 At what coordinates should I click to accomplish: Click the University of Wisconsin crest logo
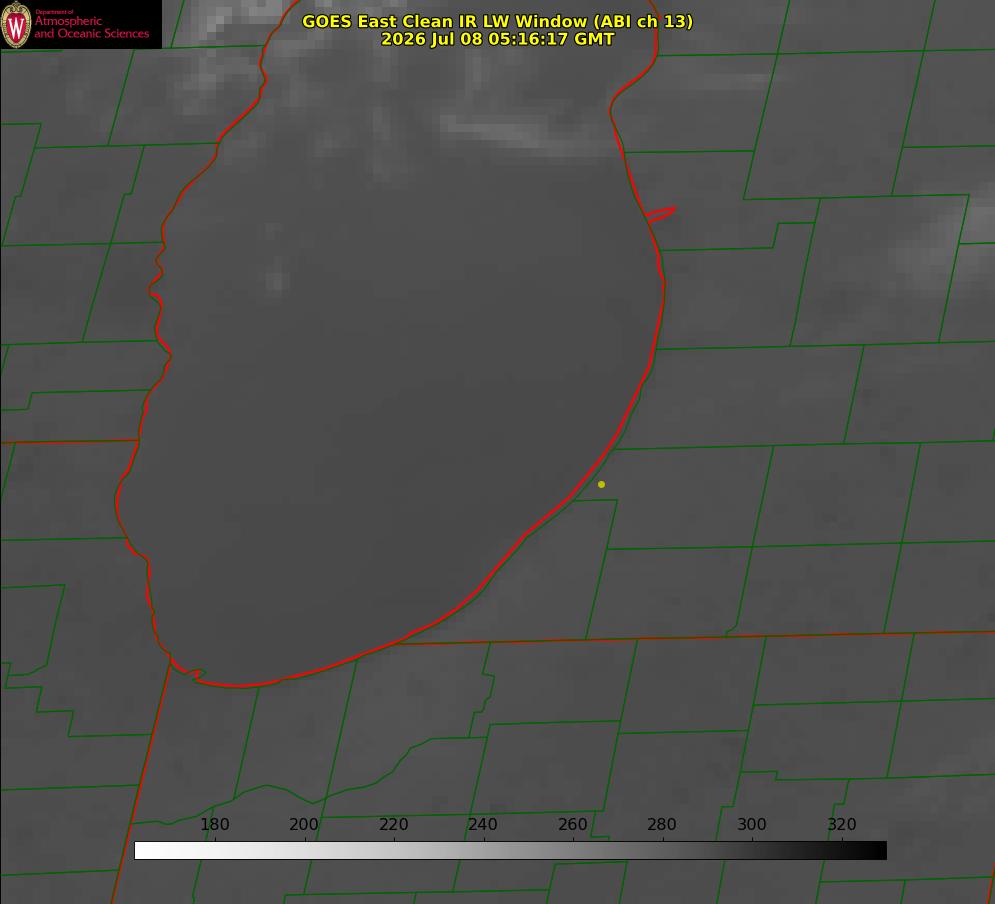16,24
